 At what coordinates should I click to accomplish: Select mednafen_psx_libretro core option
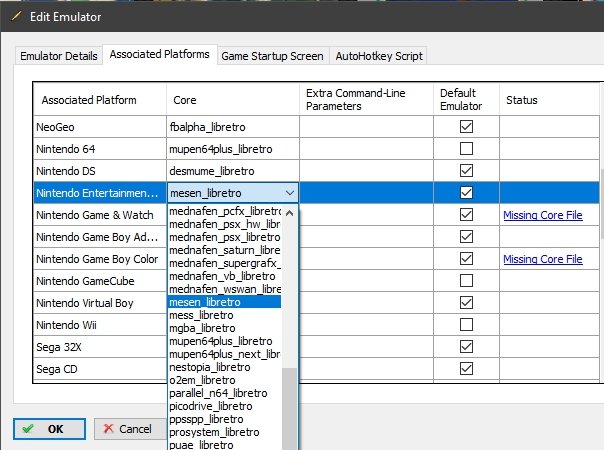225,237
